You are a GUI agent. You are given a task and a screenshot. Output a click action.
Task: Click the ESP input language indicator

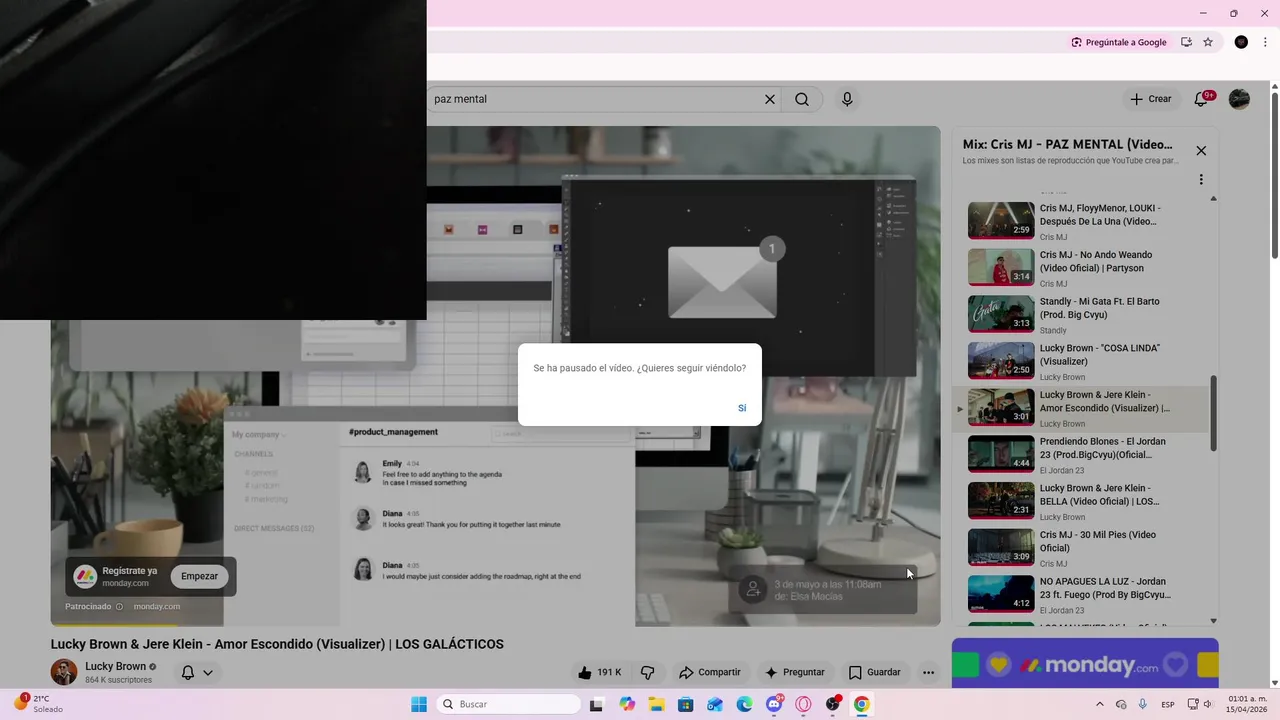(1168, 704)
